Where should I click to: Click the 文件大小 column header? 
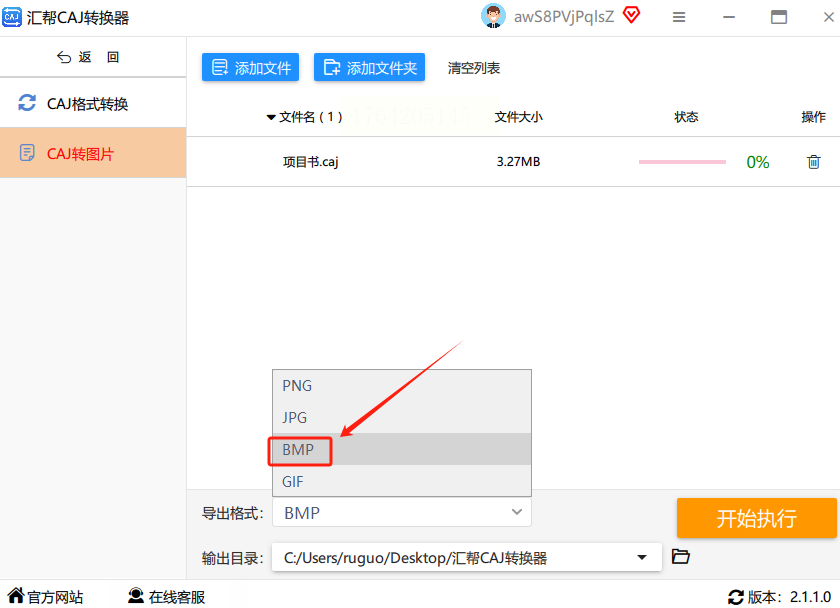coord(518,117)
